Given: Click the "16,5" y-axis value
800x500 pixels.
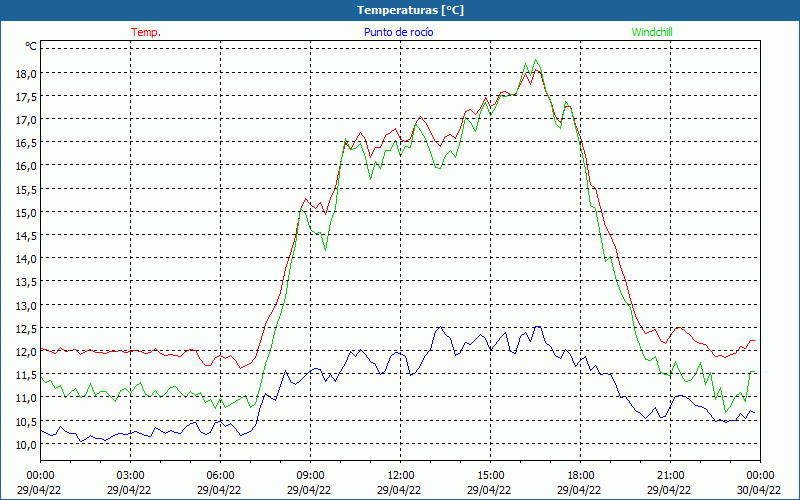Looking at the screenshot, I should pyautogui.click(x=27, y=143).
